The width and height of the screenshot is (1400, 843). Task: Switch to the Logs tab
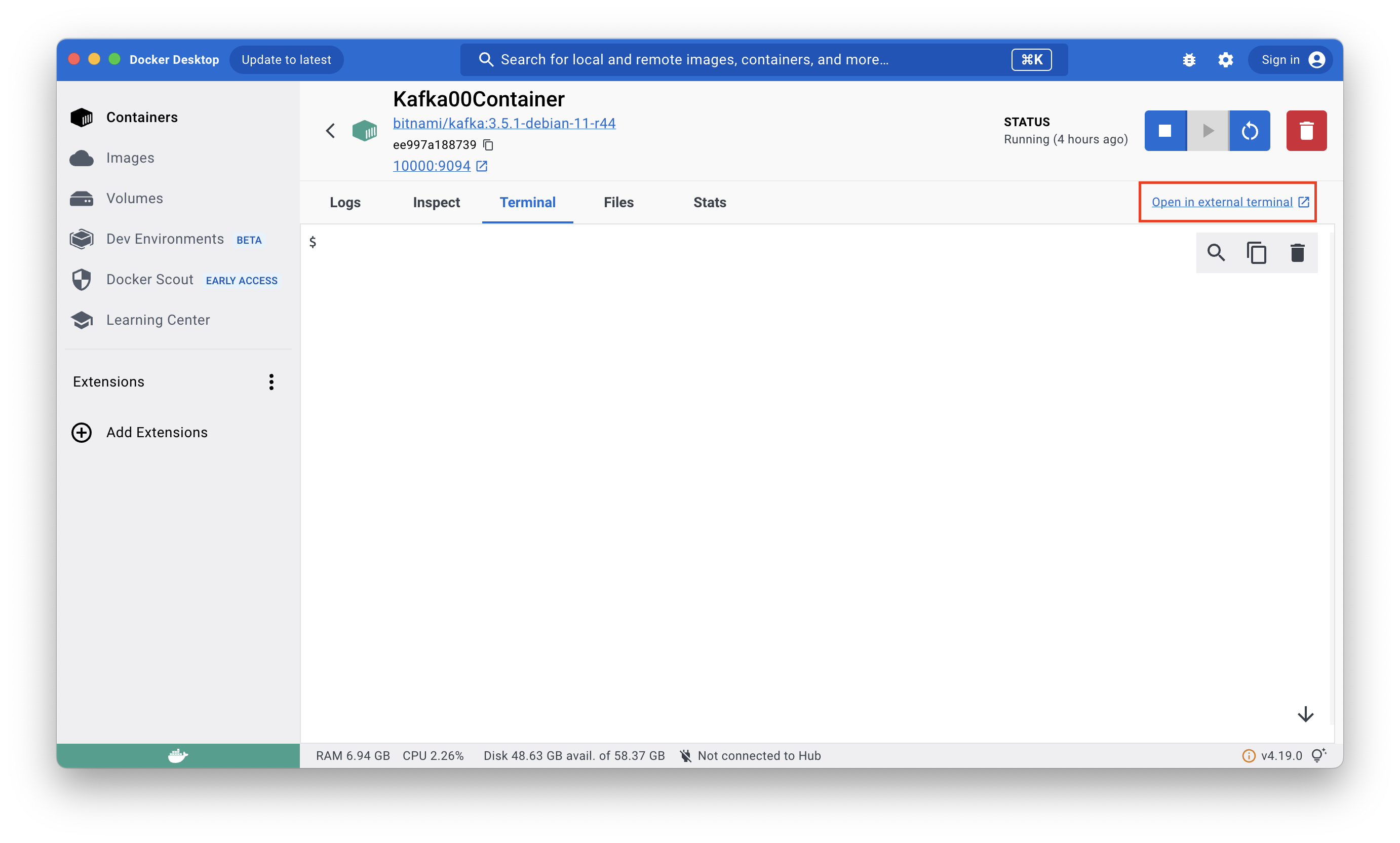click(x=345, y=202)
